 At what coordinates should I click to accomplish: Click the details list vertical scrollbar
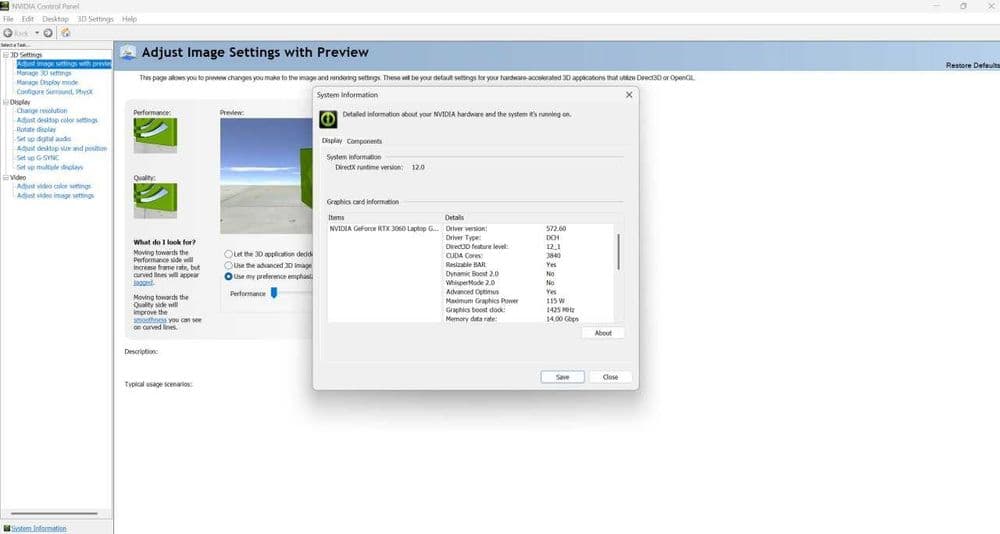point(618,251)
